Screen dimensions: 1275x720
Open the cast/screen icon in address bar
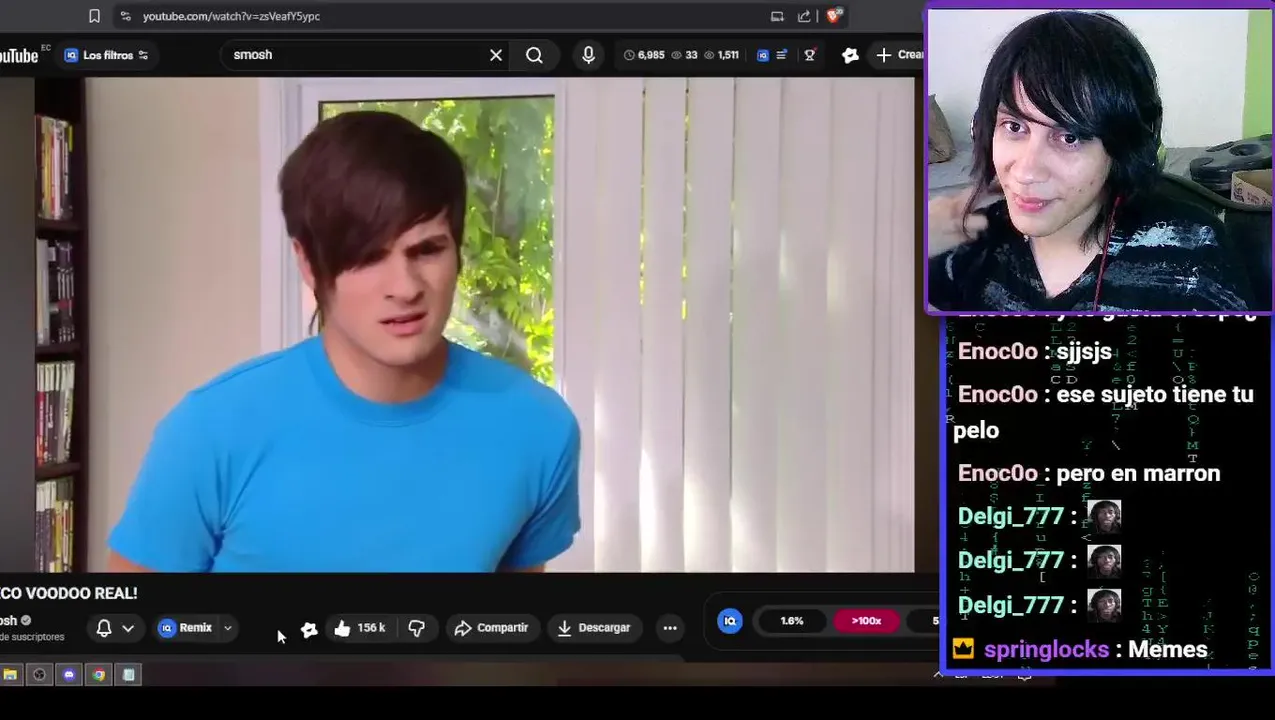click(x=777, y=16)
